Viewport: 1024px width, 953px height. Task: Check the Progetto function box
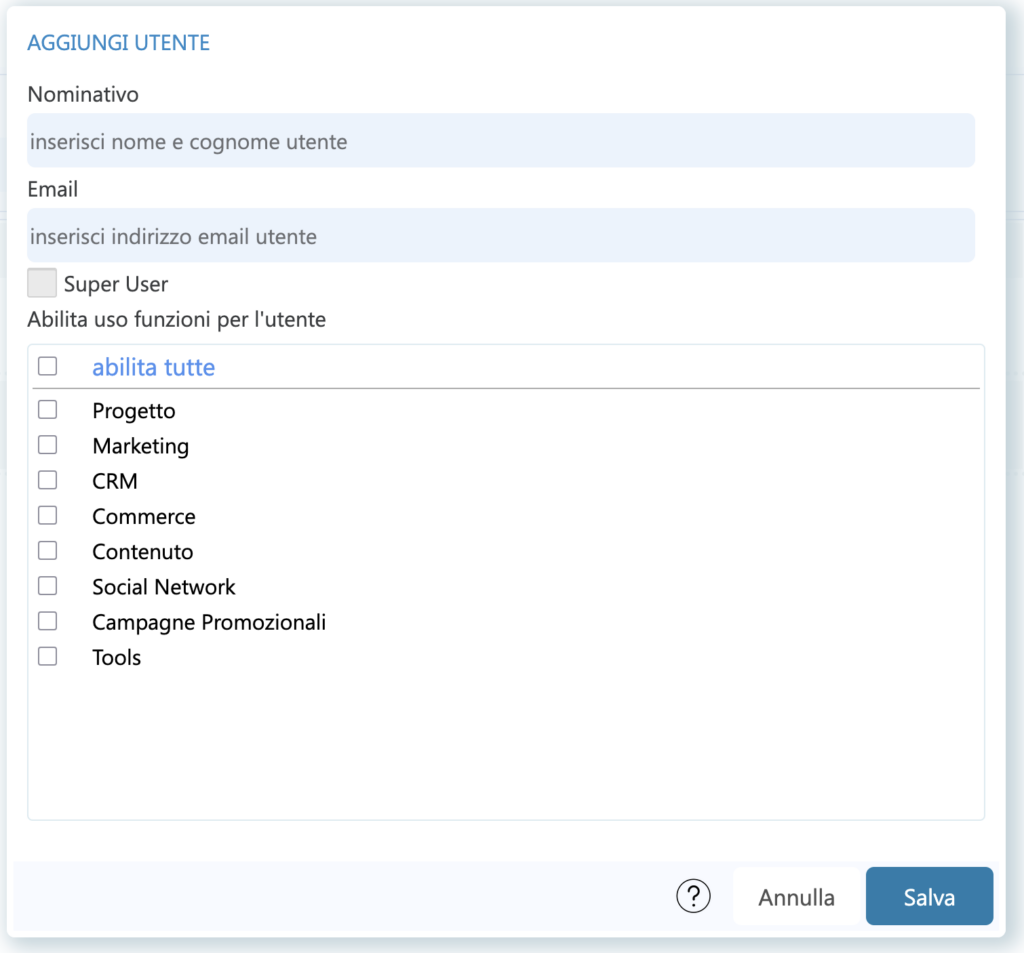(x=48, y=410)
